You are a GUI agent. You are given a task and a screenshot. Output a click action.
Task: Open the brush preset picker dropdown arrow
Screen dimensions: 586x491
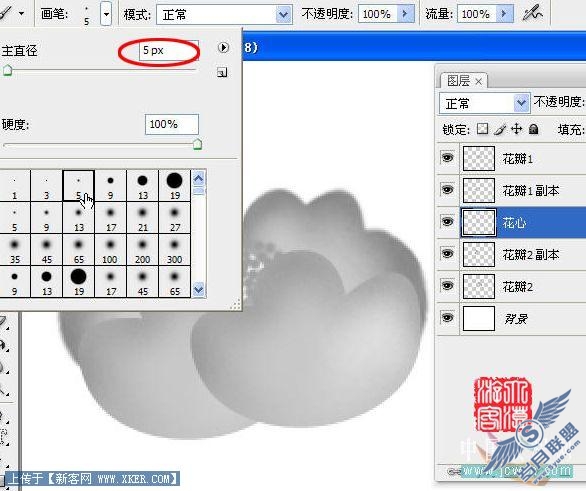(106, 15)
